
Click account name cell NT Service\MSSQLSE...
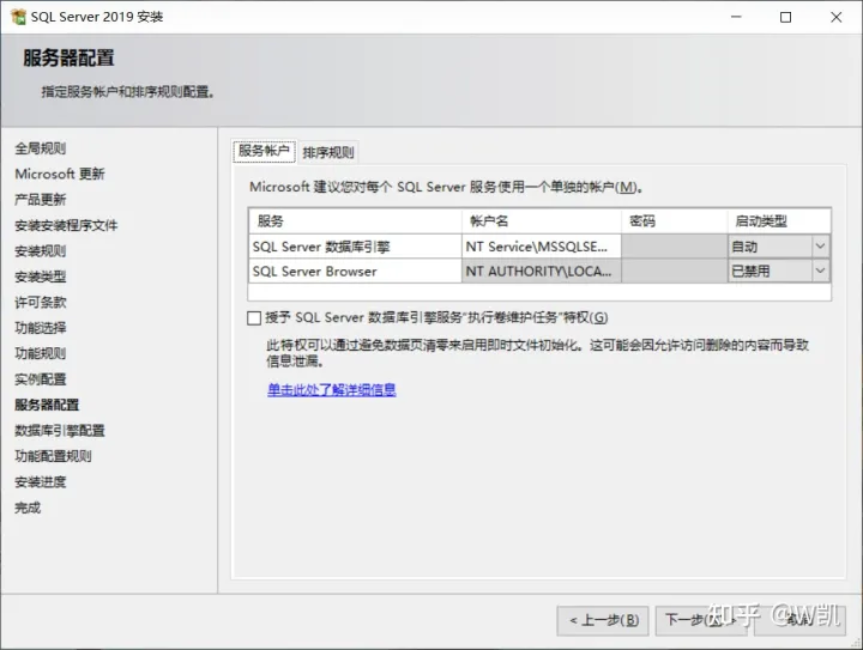542,247
